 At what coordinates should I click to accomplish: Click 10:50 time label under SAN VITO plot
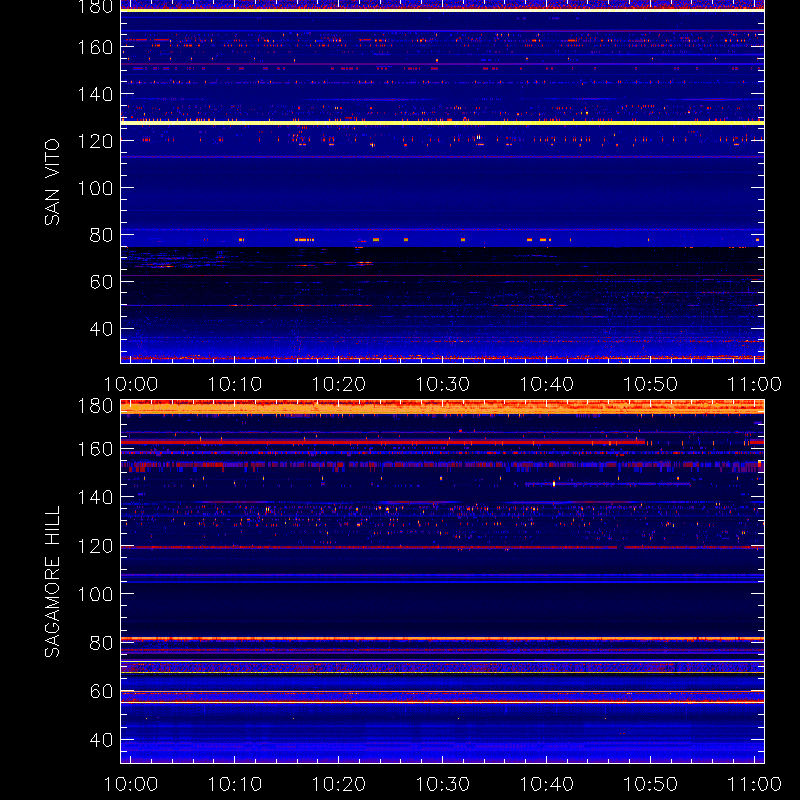(651, 384)
